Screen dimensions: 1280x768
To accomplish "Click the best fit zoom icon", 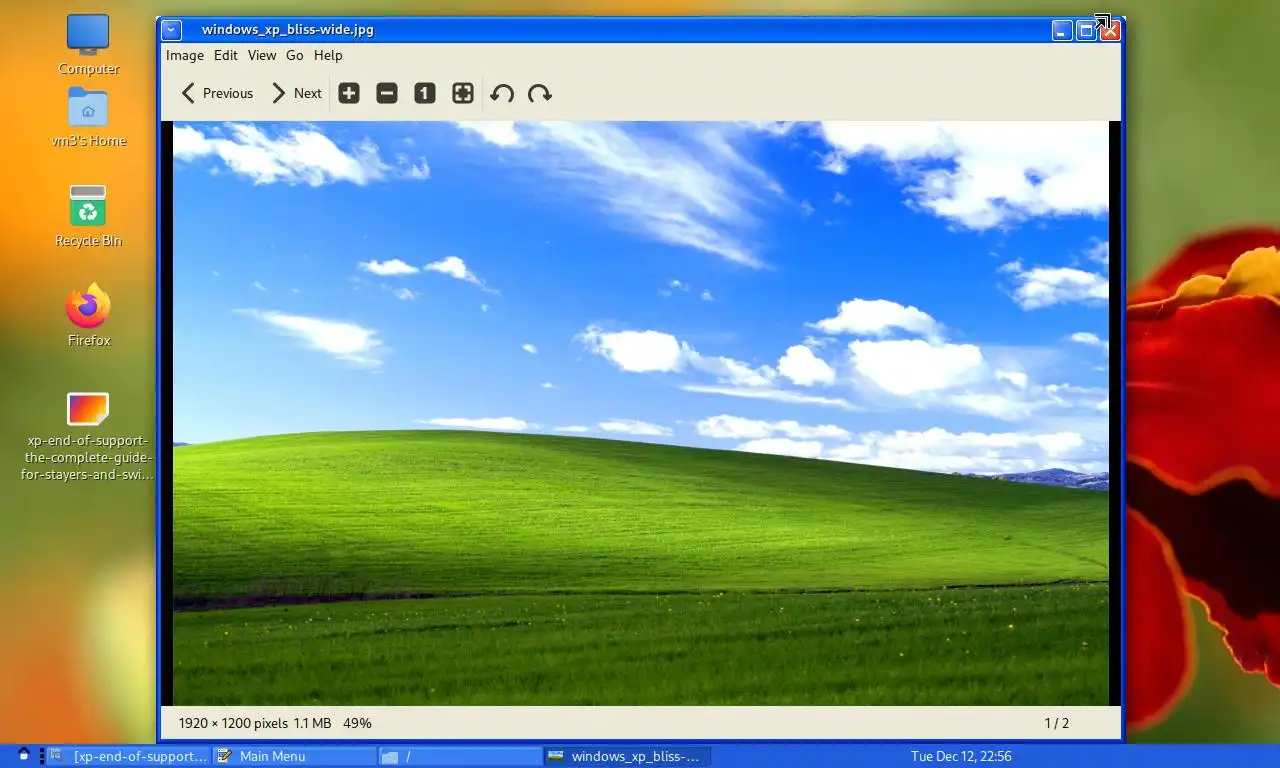I will pyautogui.click(x=462, y=93).
